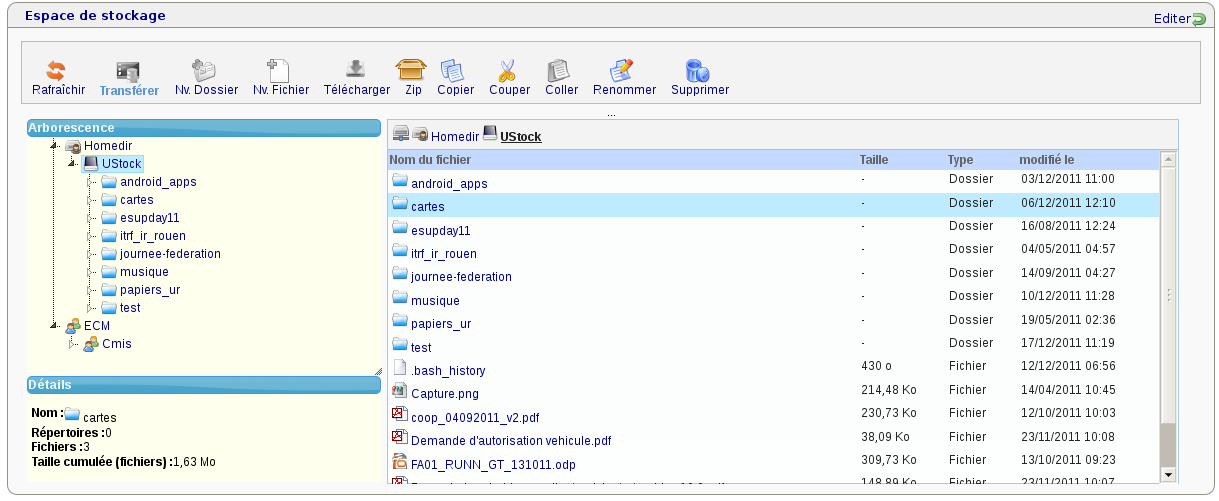This screenshot has width=1219, height=501.
Task: Click the Télécharger download icon
Action: pos(356,70)
